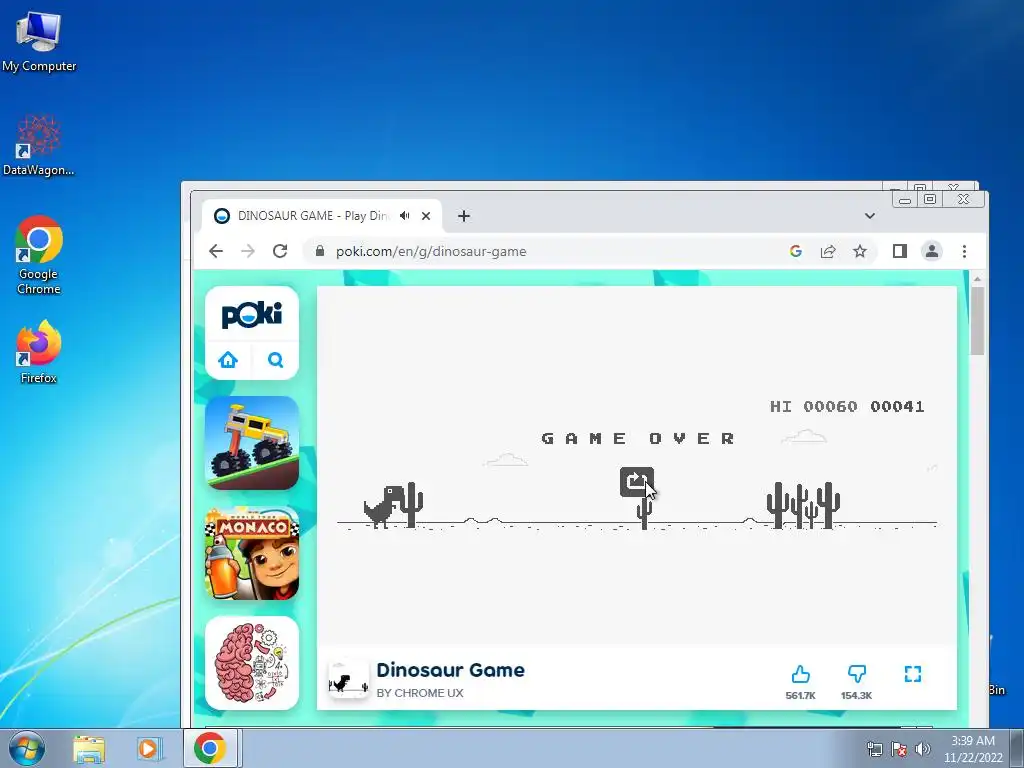1024x768 pixels.
Task: Open the monster truck game thumbnail
Action: [x=252, y=443]
